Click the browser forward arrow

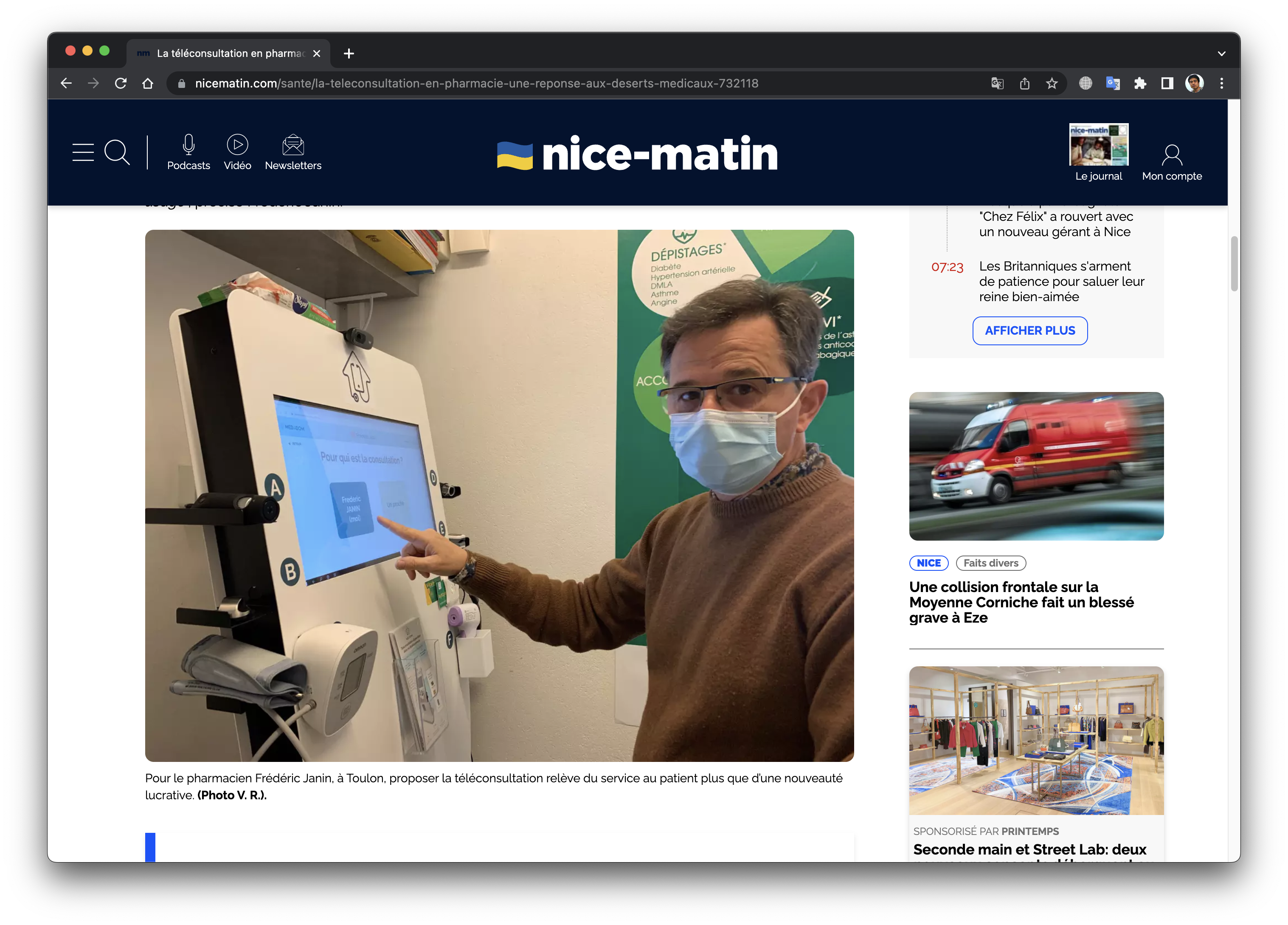pos(94,84)
